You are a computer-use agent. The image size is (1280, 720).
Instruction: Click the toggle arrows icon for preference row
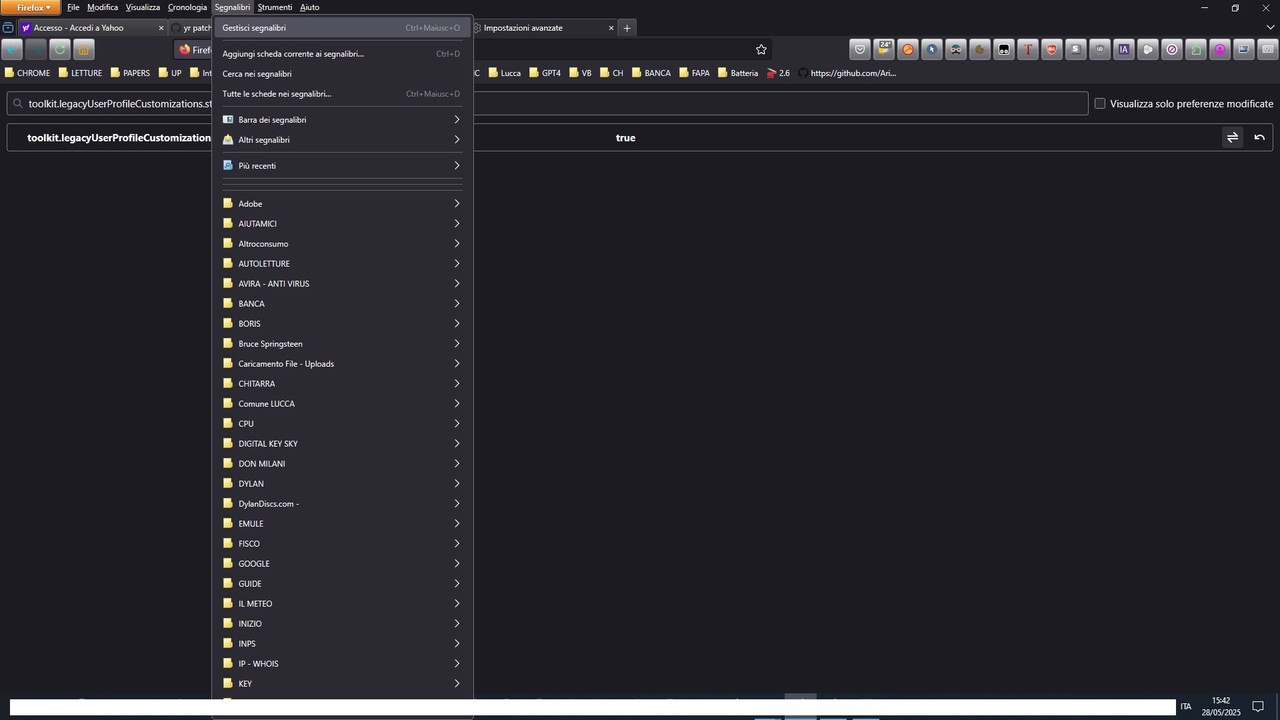tap(1232, 137)
